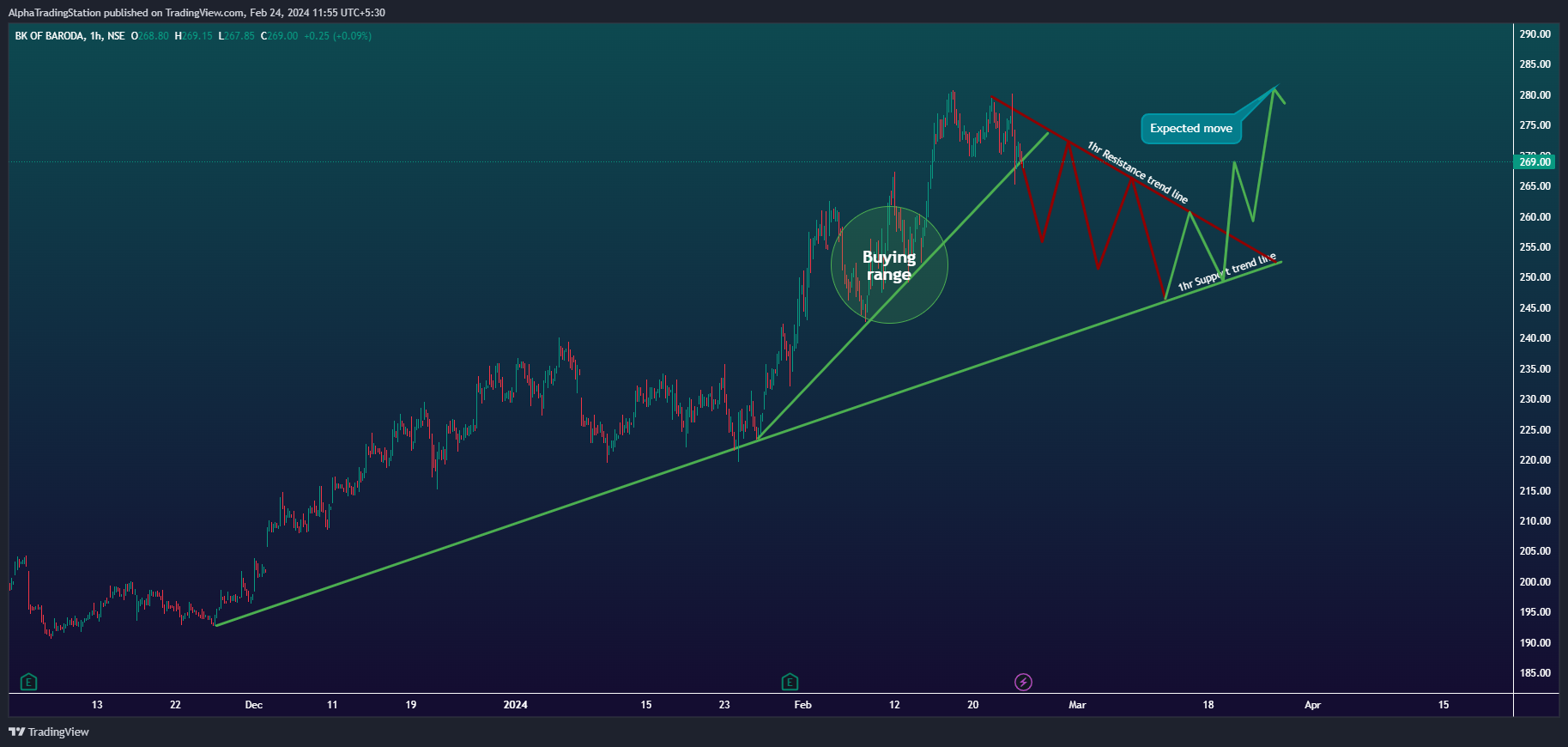This screenshot has width=1568, height=747.
Task: Click the Mar label on time axis
Action: [1077, 705]
